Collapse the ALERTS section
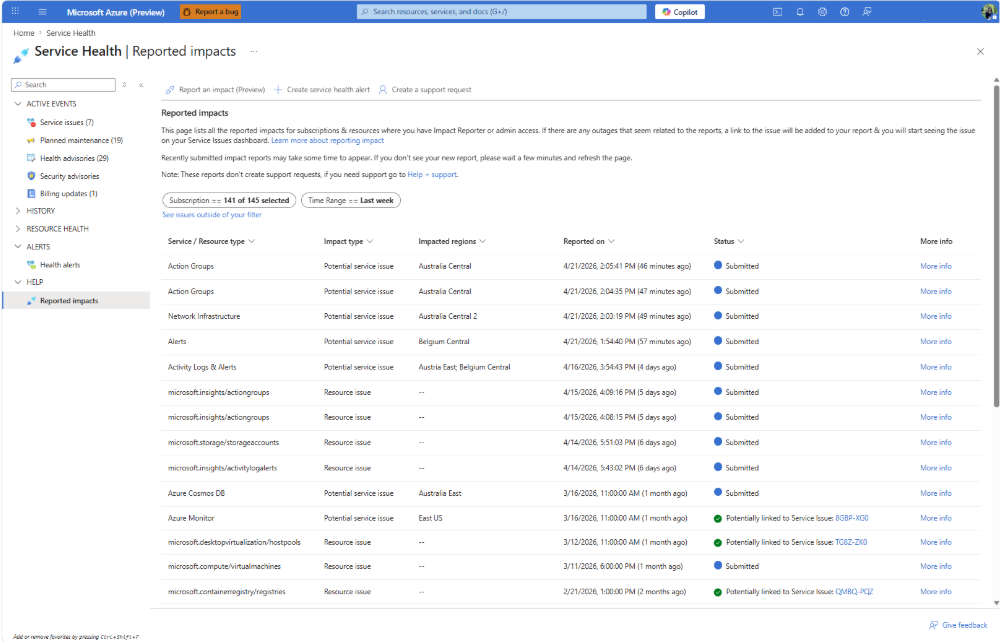 (18, 246)
